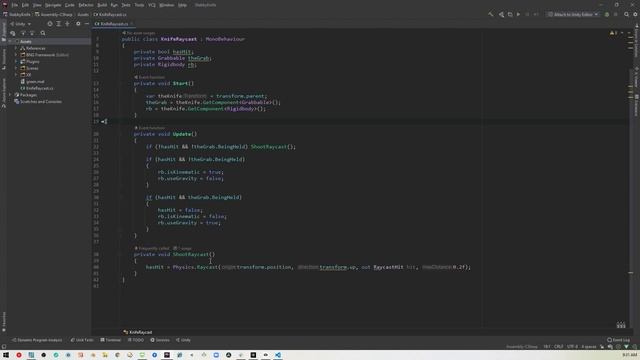The height and width of the screenshot is (360, 640).
Task: Click the explorer search magnifier icon
Action: (43, 33)
